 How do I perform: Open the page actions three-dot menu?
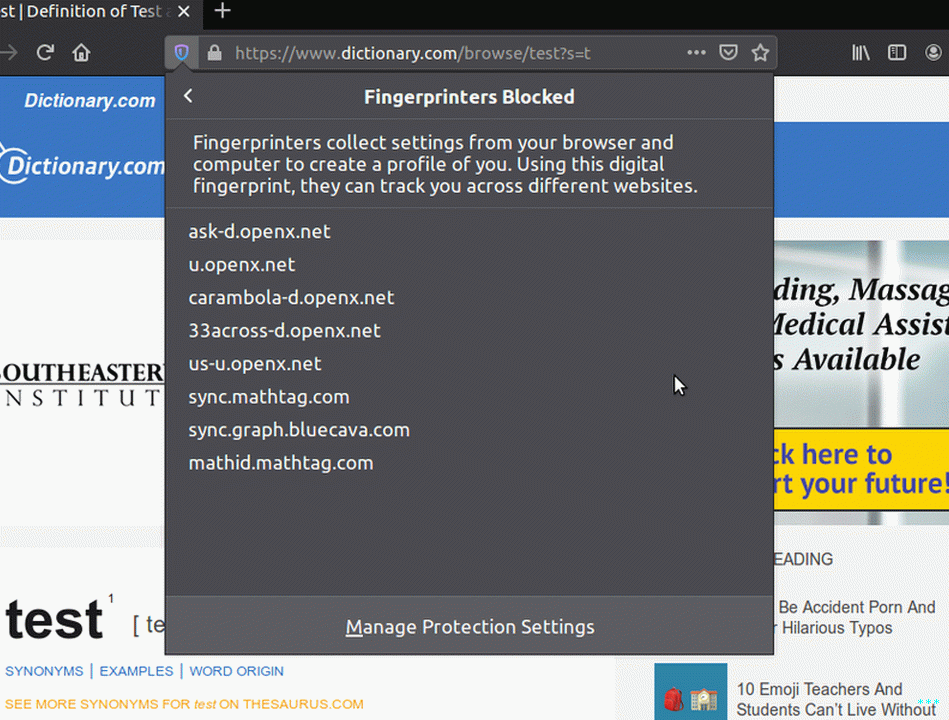coord(696,53)
